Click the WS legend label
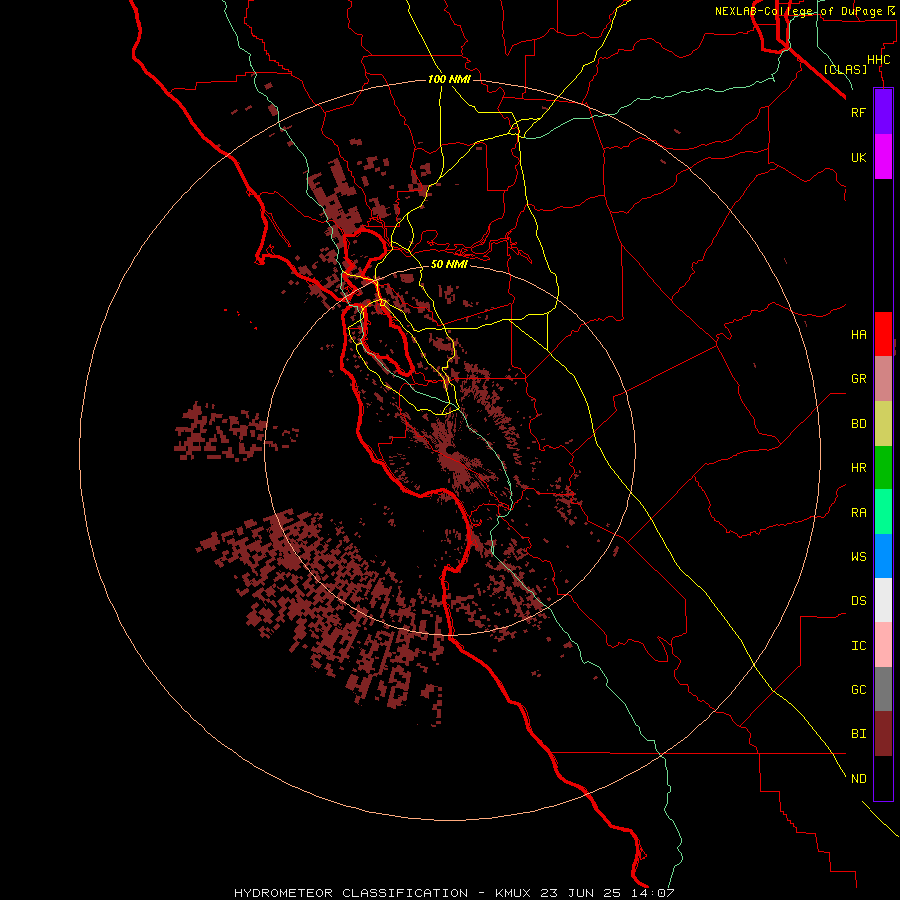This screenshot has width=900, height=900. pyautogui.click(x=858, y=556)
